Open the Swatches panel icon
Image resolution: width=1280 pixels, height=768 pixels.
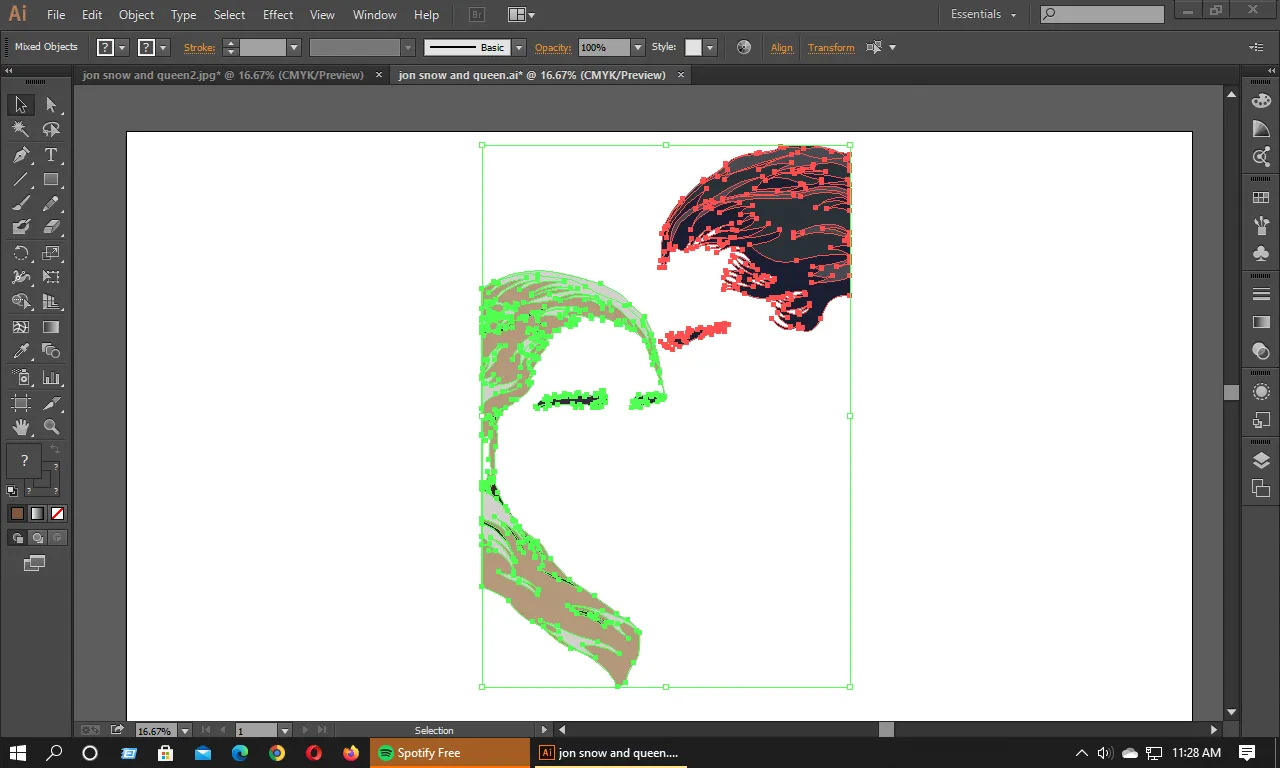(x=1261, y=199)
